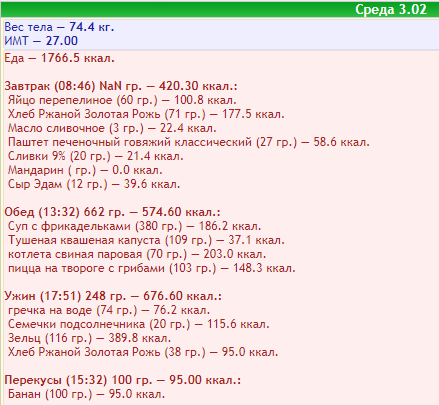Click пицца на твороге с грибами entry

[152, 268]
